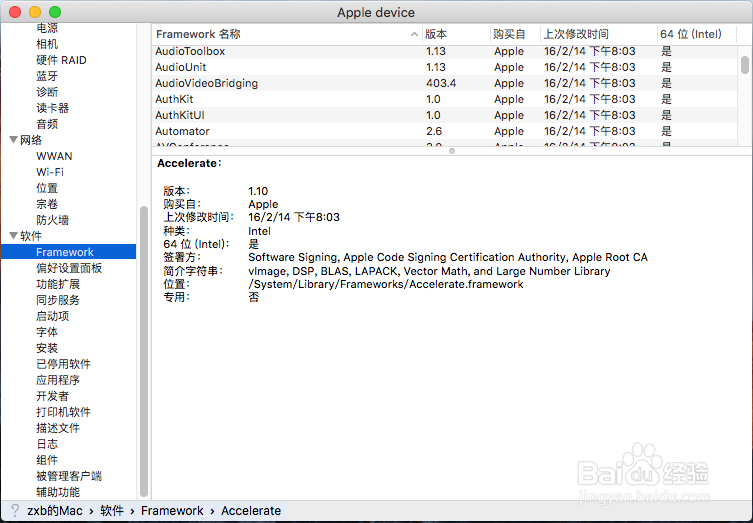Image resolution: width=753 pixels, height=523 pixels.
Task: Select 宗卷 under 网络
Action: [47, 204]
